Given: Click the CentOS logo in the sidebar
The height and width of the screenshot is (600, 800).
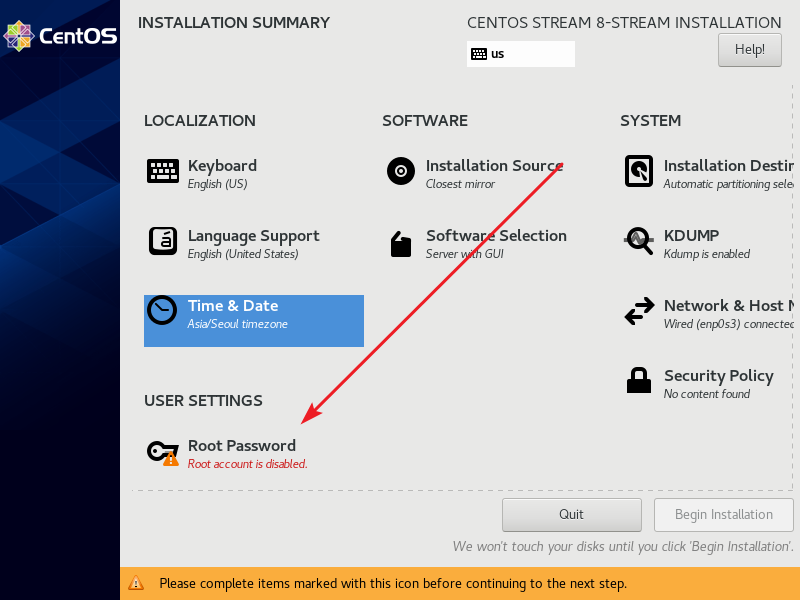Looking at the screenshot, I should tap(60, 36).
